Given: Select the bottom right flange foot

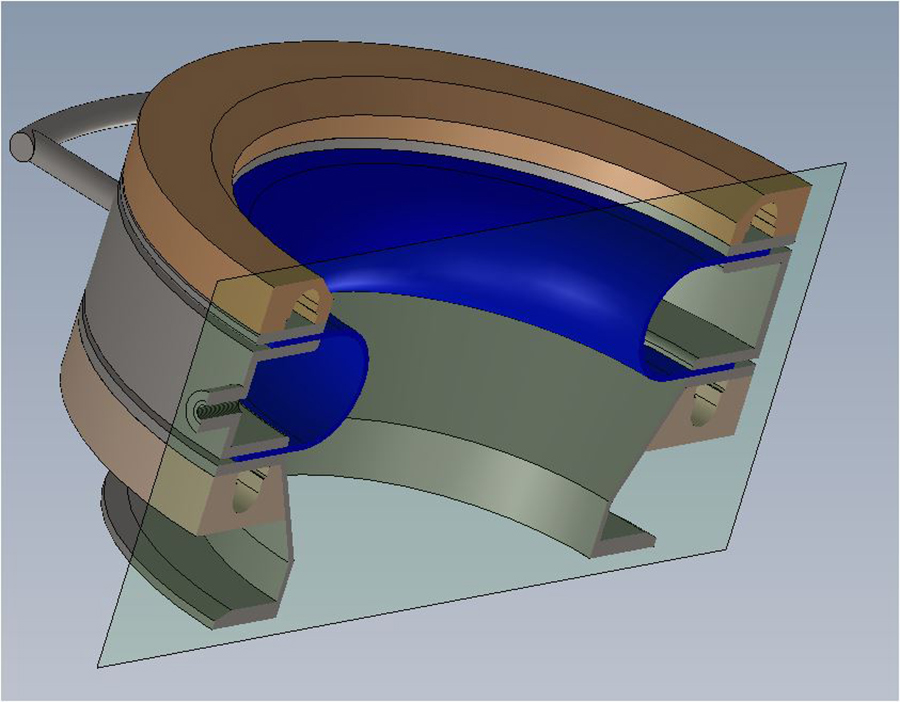Looking at the screenshot, I should [x=625, y=533].
